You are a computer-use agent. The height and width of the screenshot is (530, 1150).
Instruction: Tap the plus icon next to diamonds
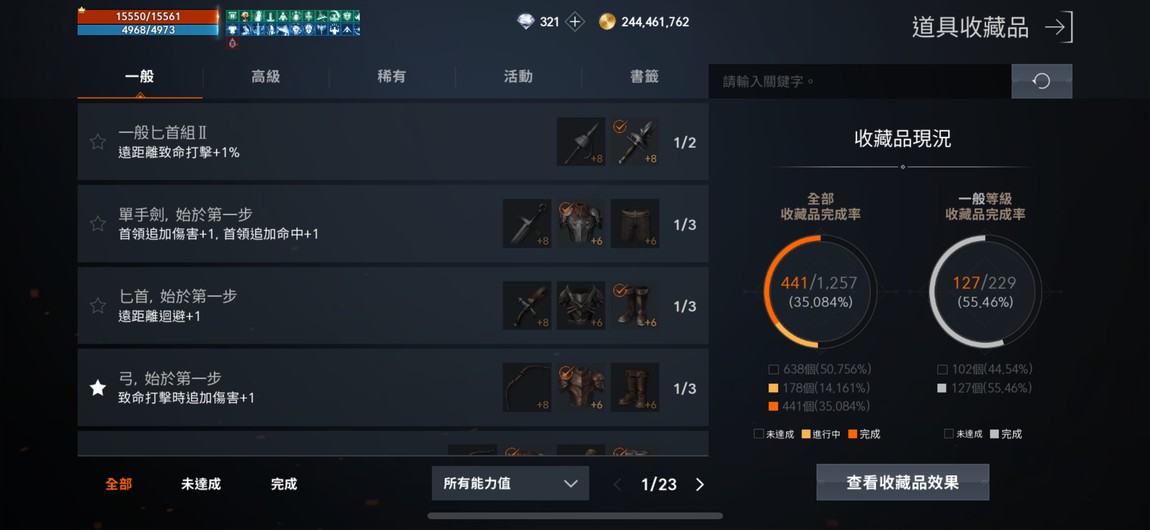(x=575, y=22)
